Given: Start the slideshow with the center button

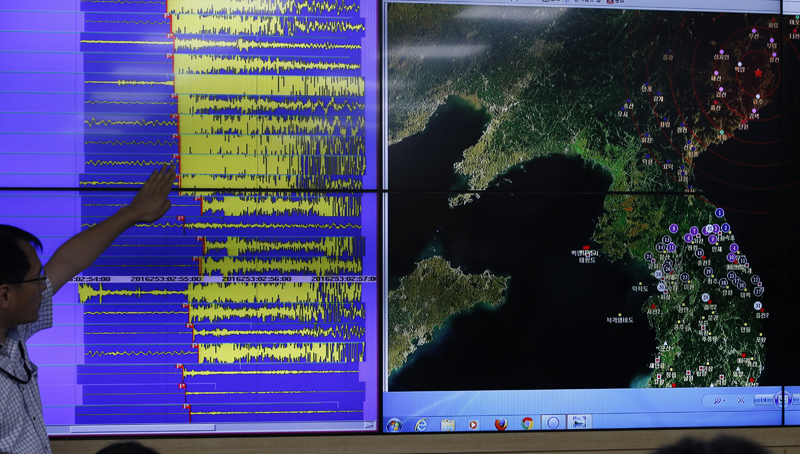Looking at the screenshot, I should pos(784,399).
